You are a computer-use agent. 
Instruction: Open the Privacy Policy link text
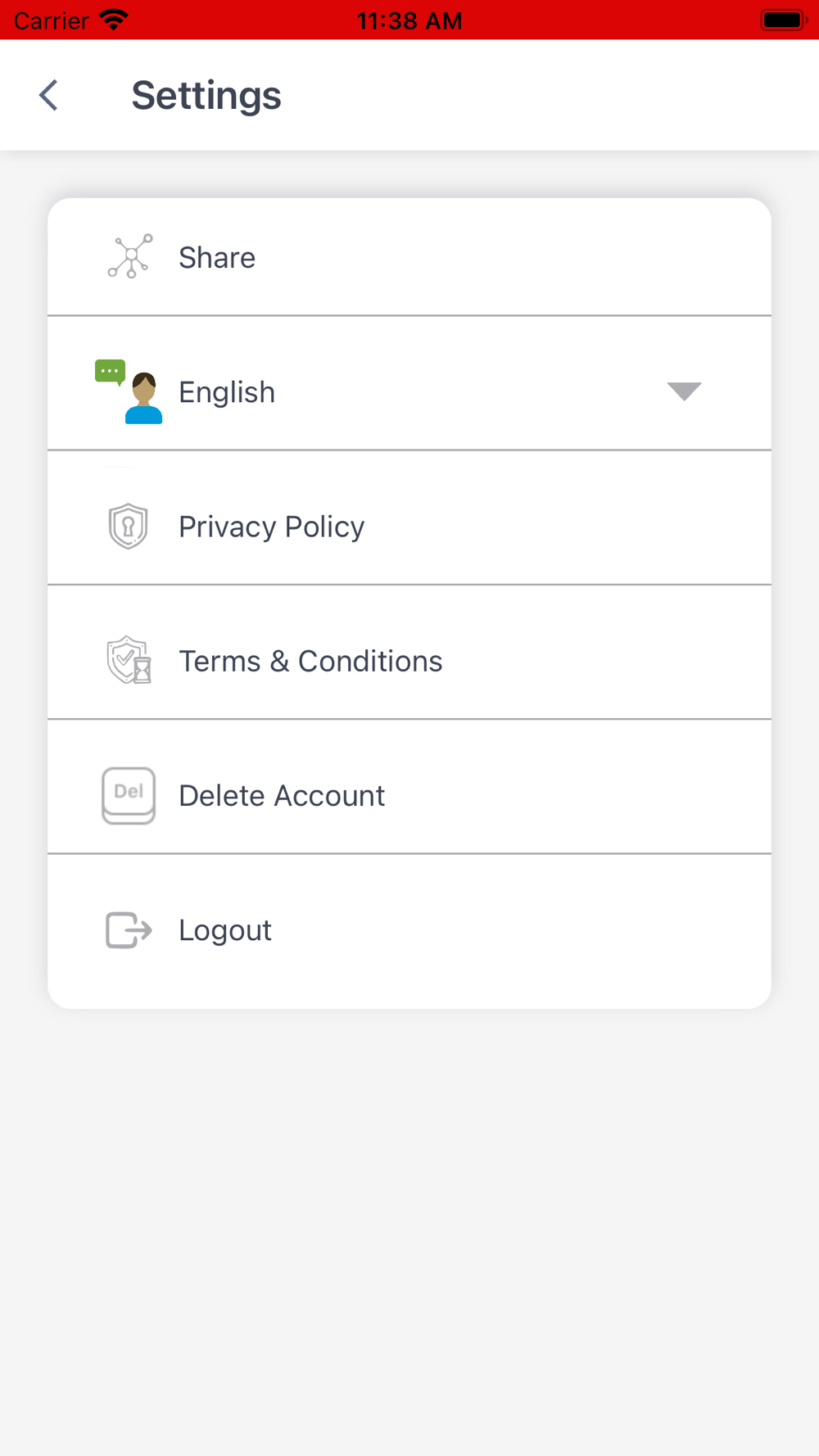271,527
